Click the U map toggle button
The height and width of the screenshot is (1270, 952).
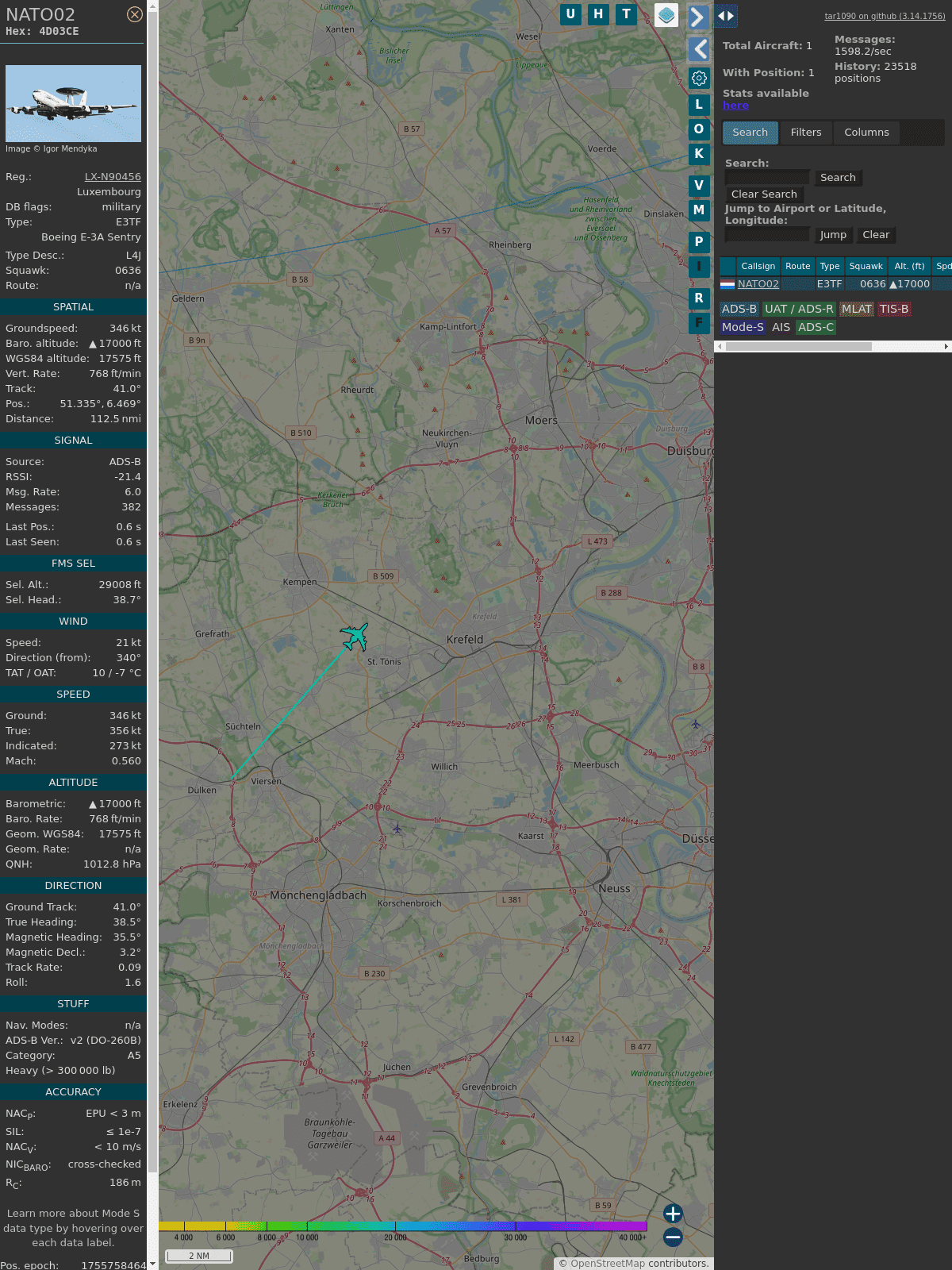point(570,14)
